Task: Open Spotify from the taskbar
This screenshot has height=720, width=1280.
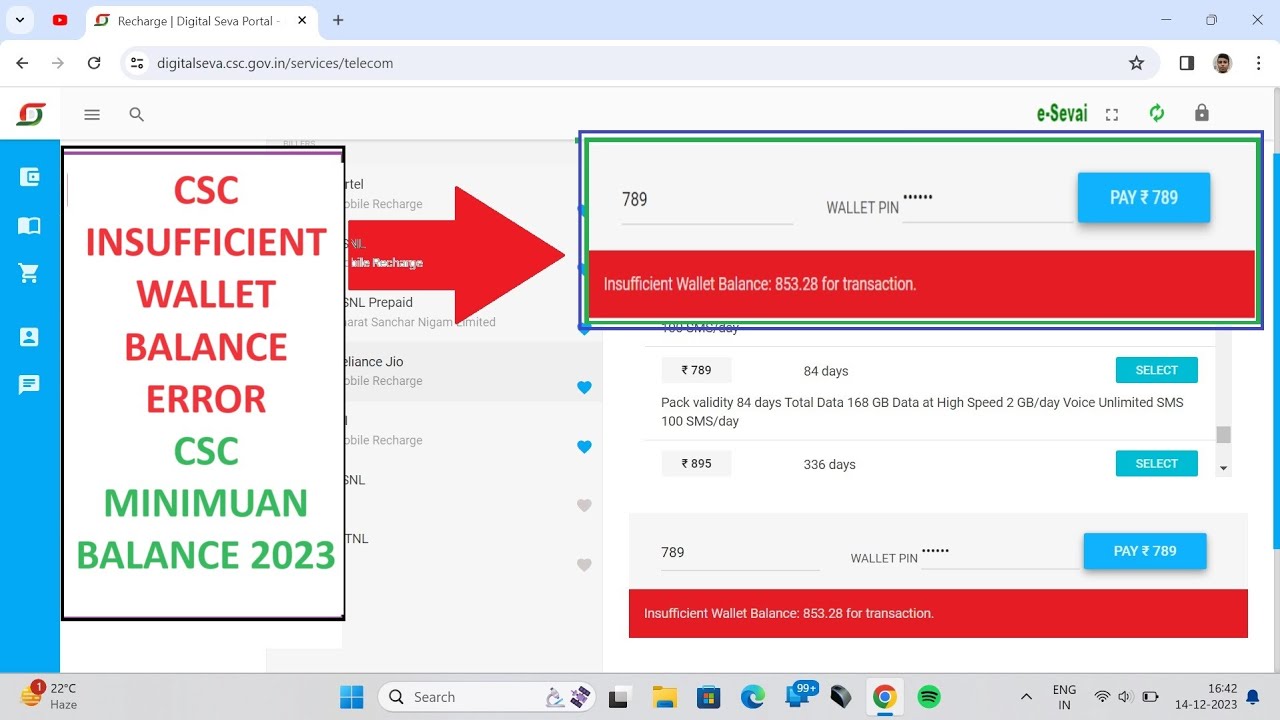Action: click(929, 697)
